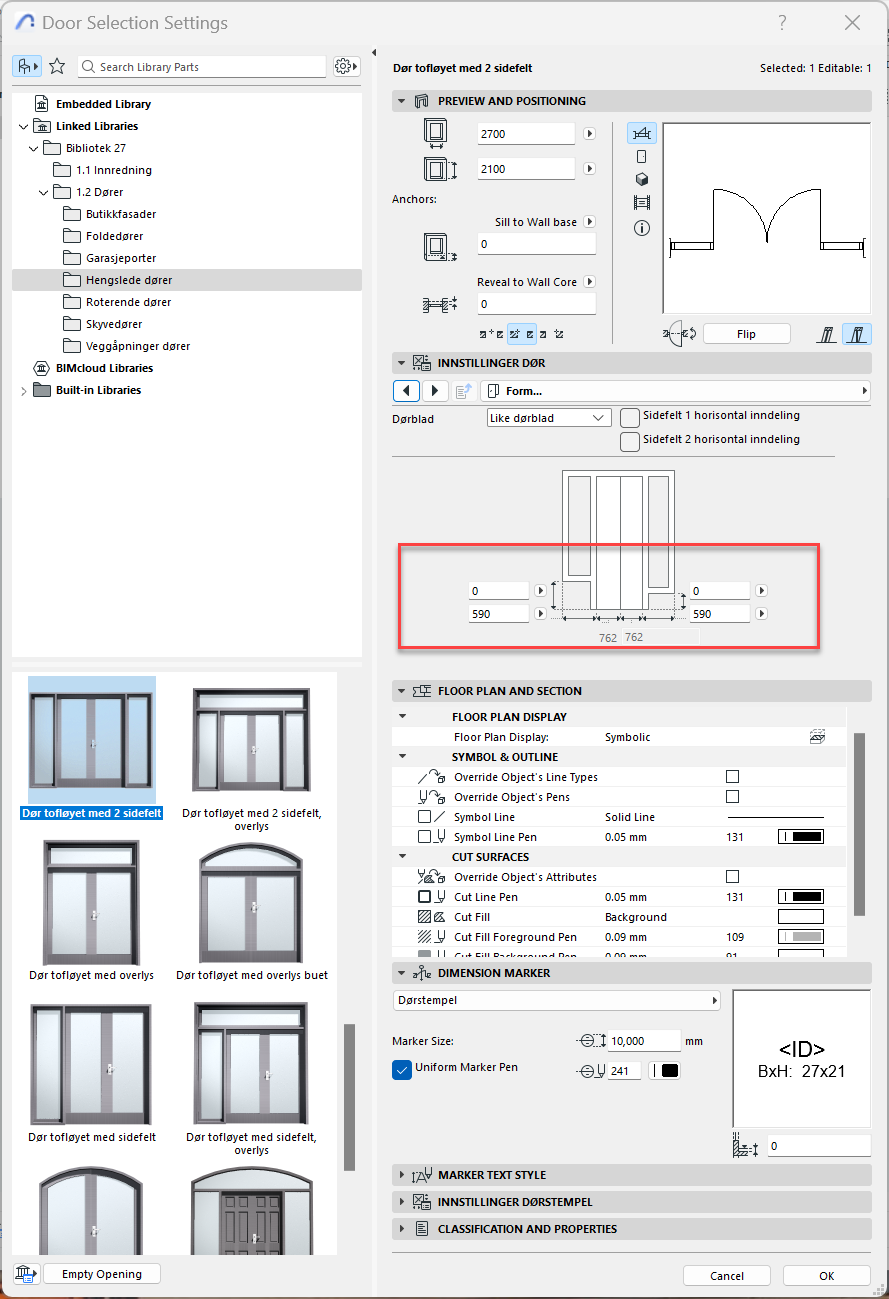
Task: Open the Garasjeporter folder
Action: coord(121,258)
